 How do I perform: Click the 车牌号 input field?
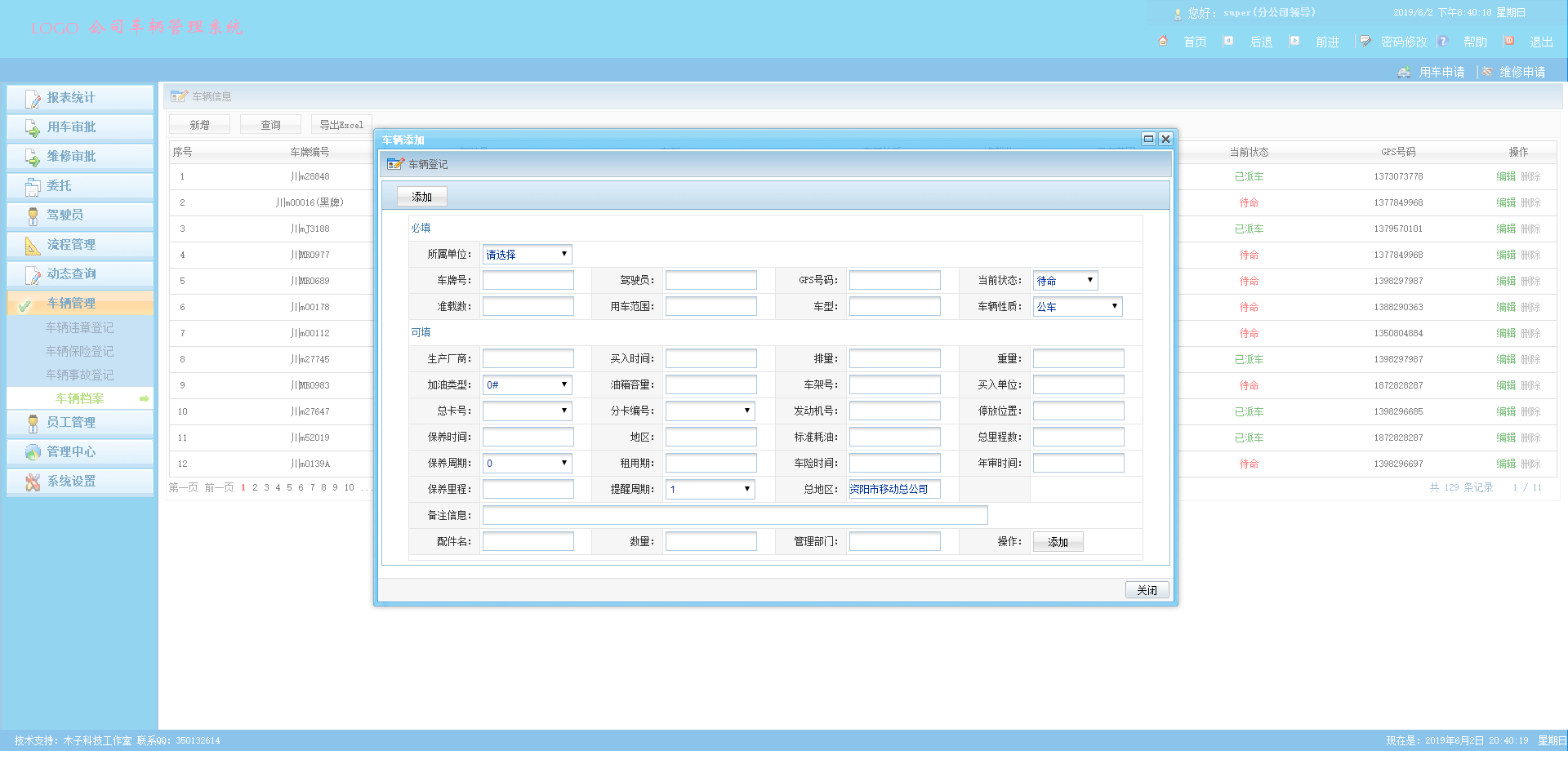pos(528,281)
